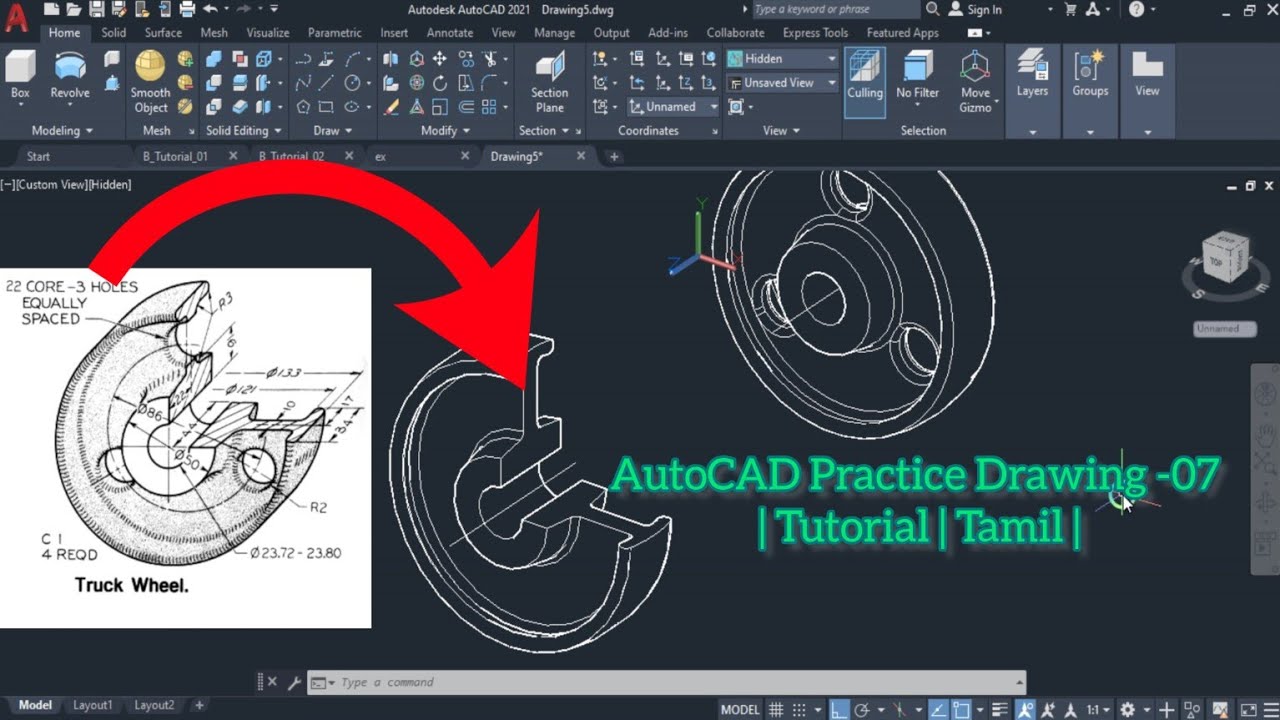Screen dimensions: 1280x720
Task: Select the Box modeling tool
Action: pos(20,77)
